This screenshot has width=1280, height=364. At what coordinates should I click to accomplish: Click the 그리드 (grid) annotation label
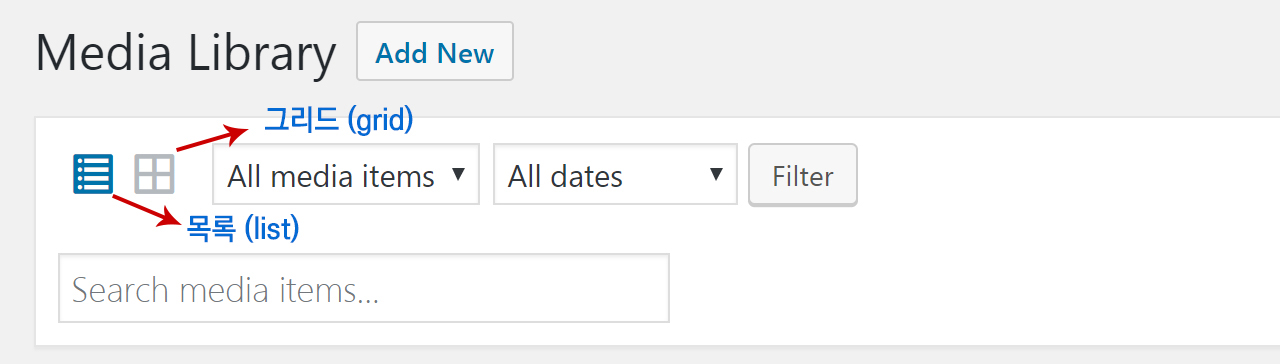[x=338, y=120]
